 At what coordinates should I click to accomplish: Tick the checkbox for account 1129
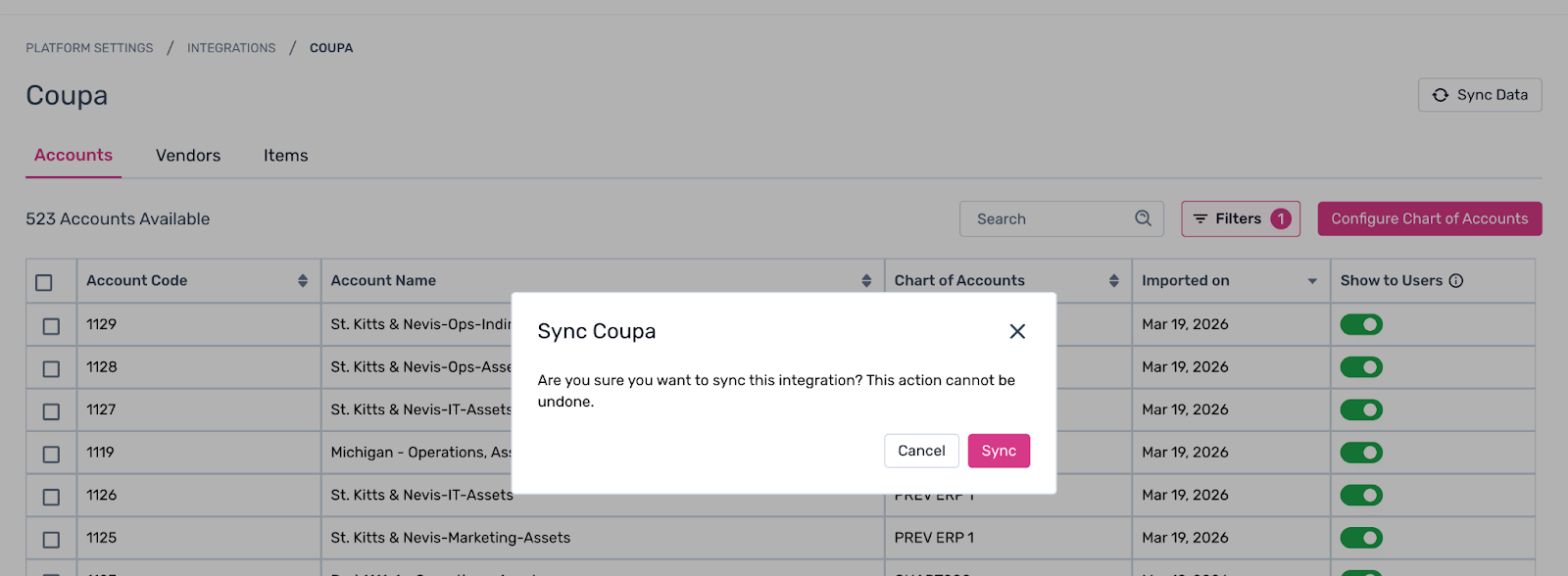(x=51, y=326)
